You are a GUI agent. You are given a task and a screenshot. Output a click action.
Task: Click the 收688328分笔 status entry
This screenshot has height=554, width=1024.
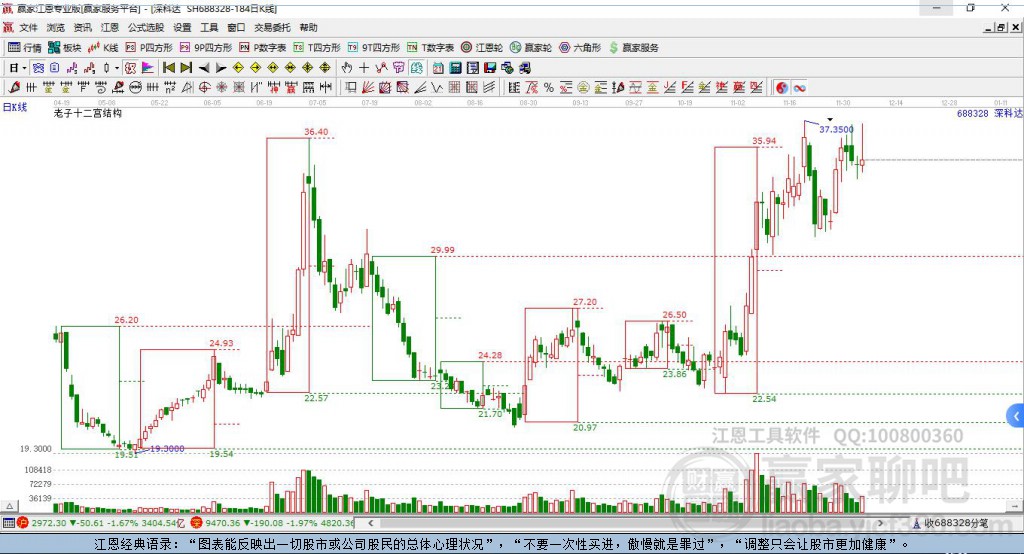(950, 523)
